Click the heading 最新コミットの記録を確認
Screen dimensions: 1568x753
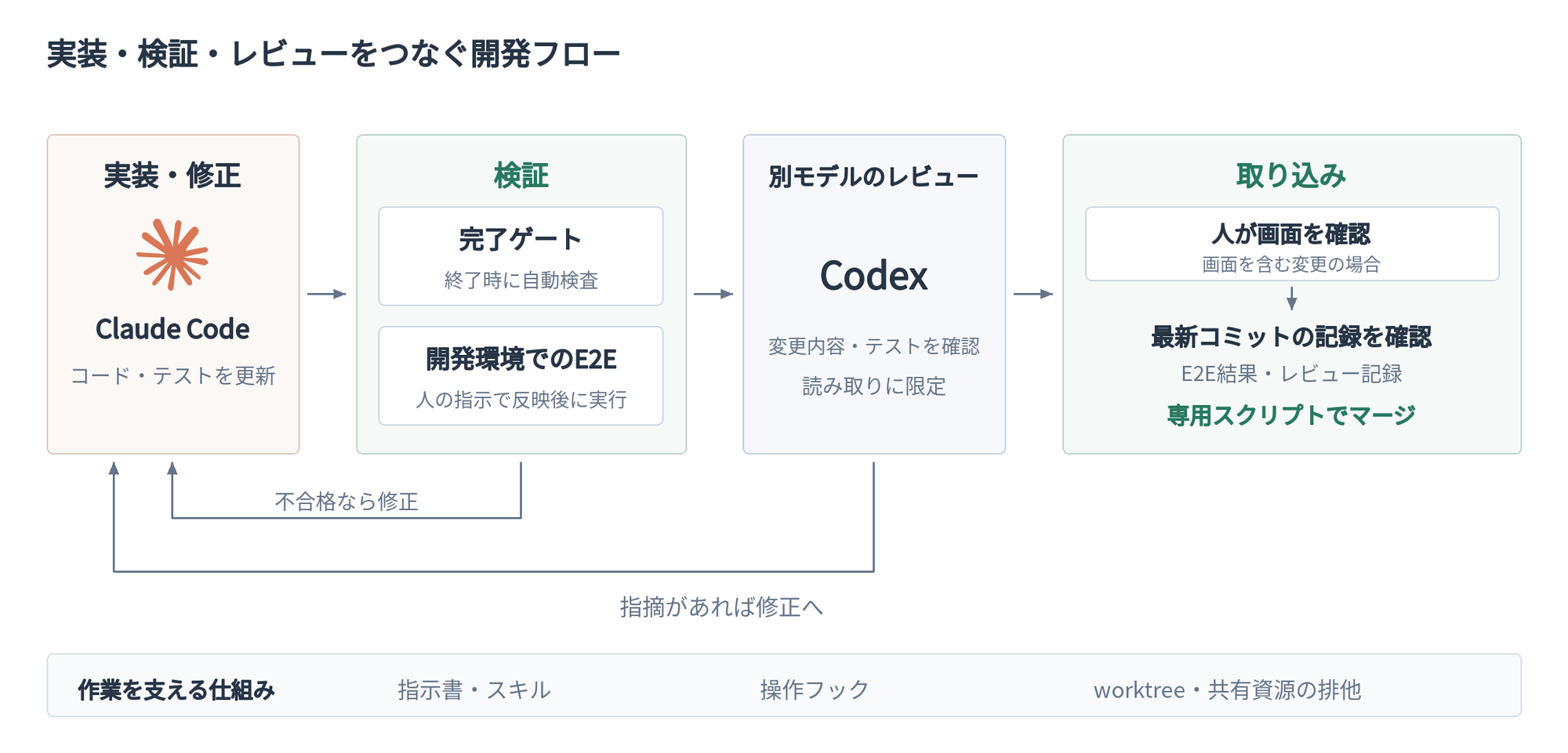tap(1291, 337)
